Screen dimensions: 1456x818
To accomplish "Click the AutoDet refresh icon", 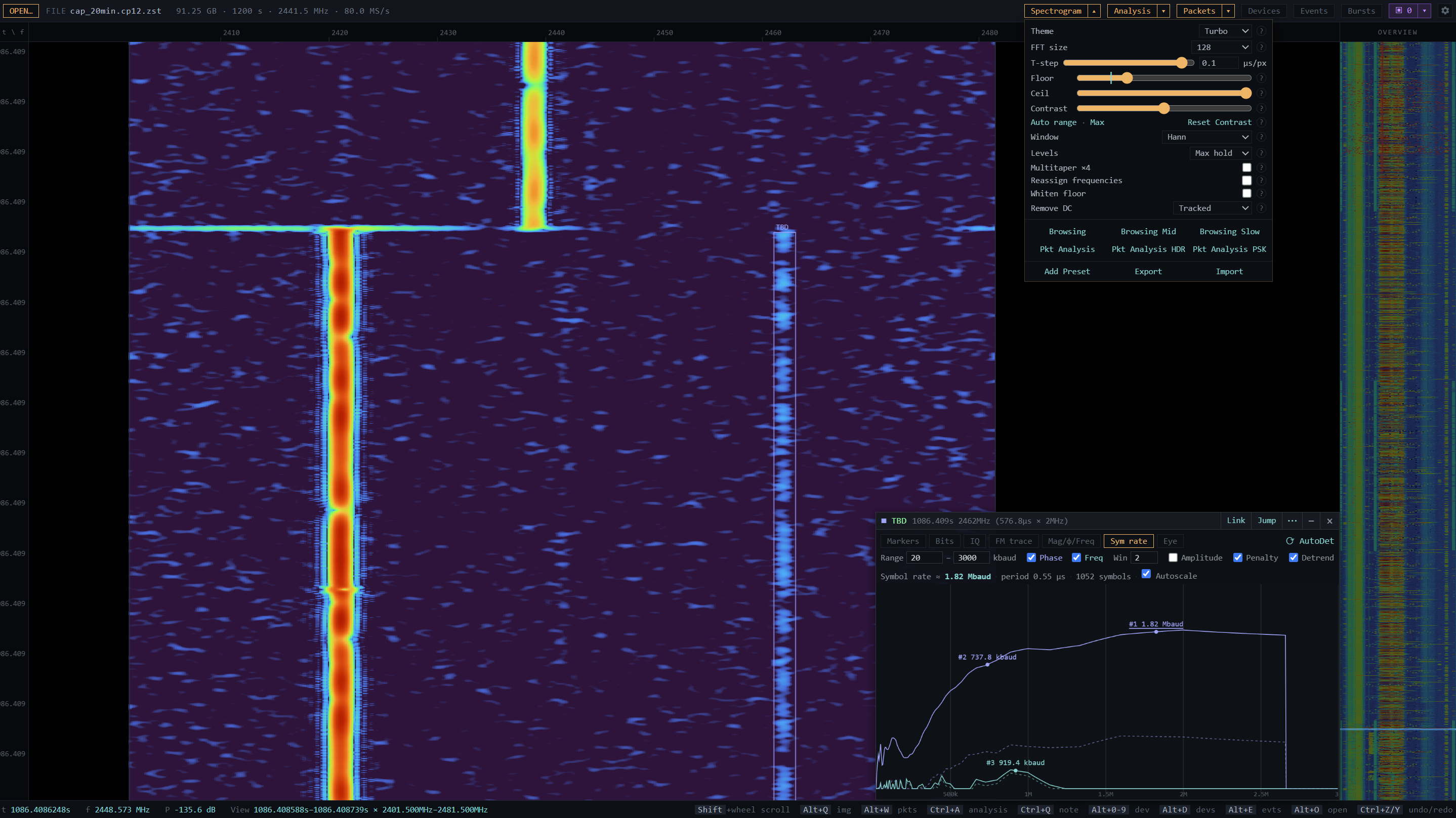I will pos(1290,541).
